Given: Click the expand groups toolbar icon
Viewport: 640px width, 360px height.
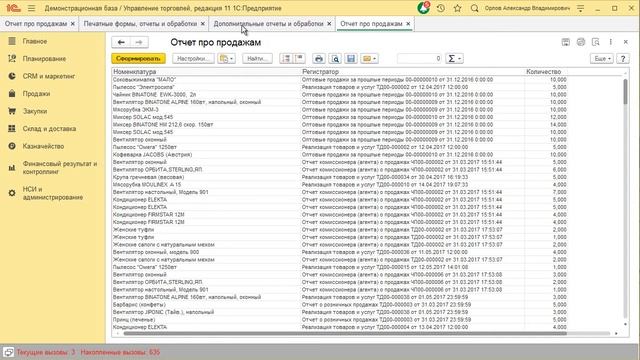Looking at the screenshot, I should tap(286, 59).
